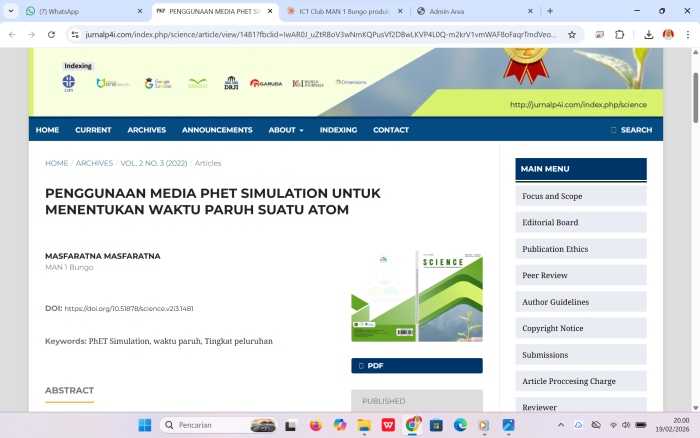The image size is (700, 438).
Task: Close the Admin Area tab
Action: click(530, 11)
